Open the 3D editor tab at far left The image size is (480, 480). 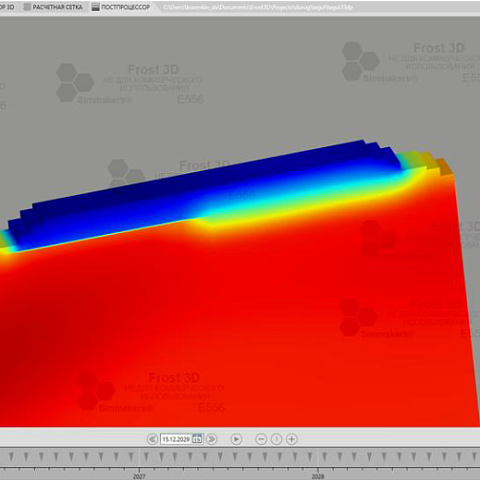7,7
